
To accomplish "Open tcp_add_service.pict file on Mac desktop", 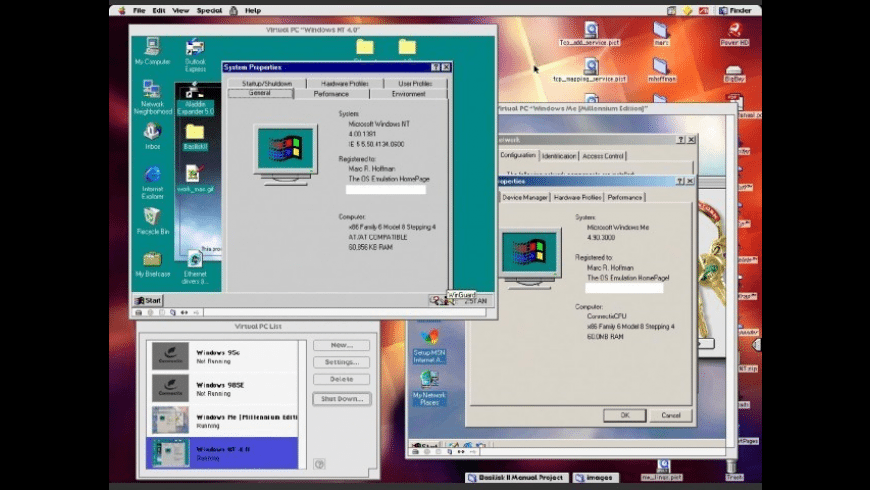I will click(590, 33).
